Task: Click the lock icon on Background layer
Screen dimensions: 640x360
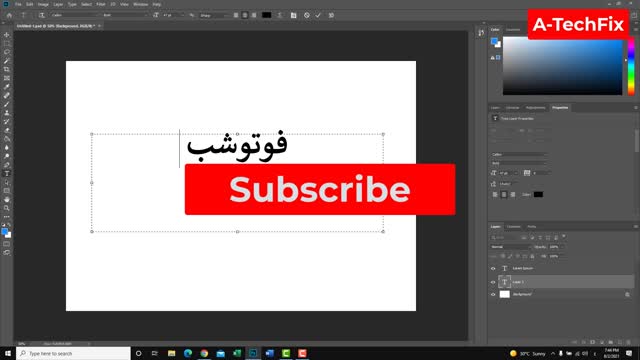Action: click(627, 294)
